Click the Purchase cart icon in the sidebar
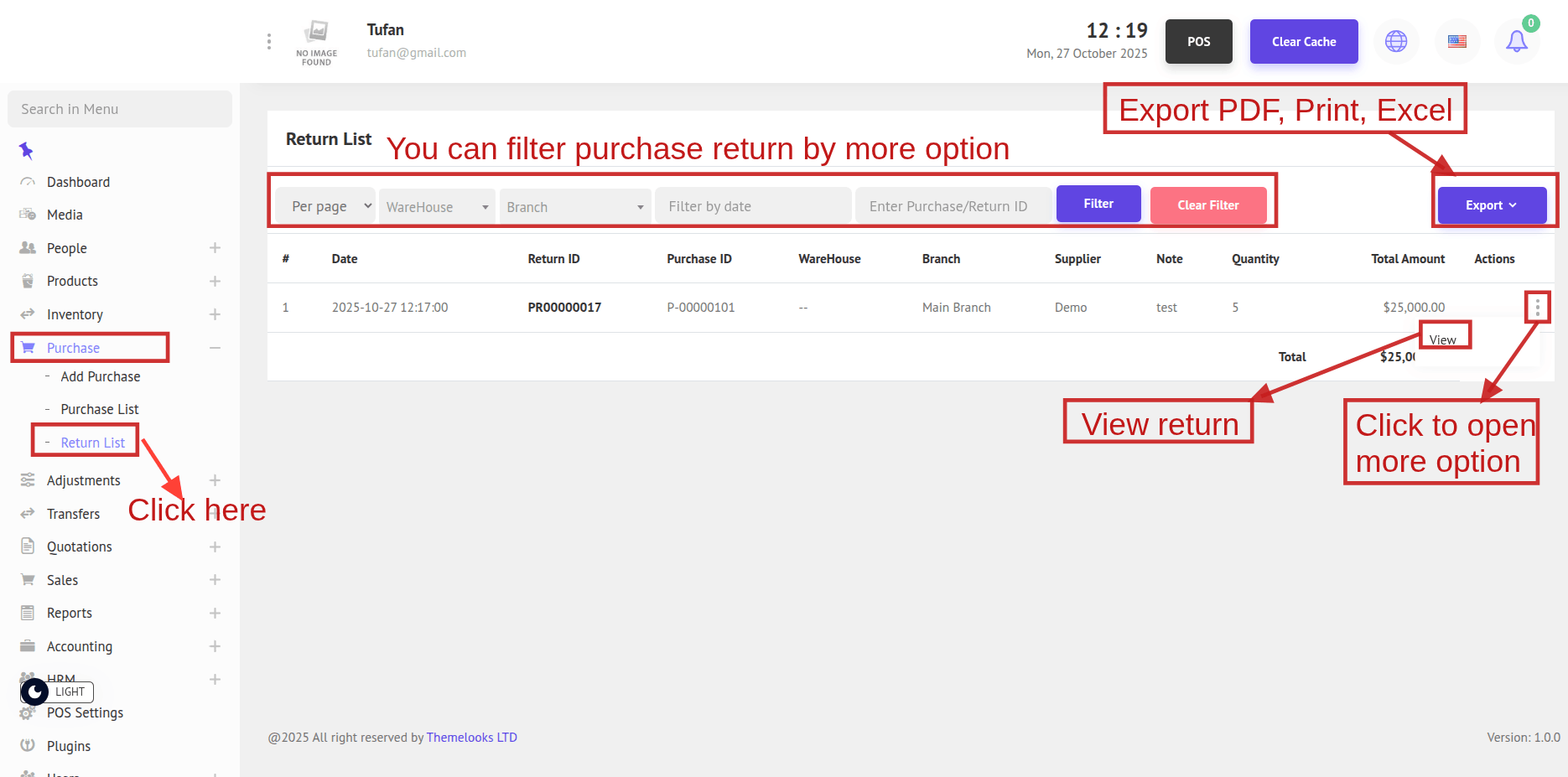 coord(28,348)
